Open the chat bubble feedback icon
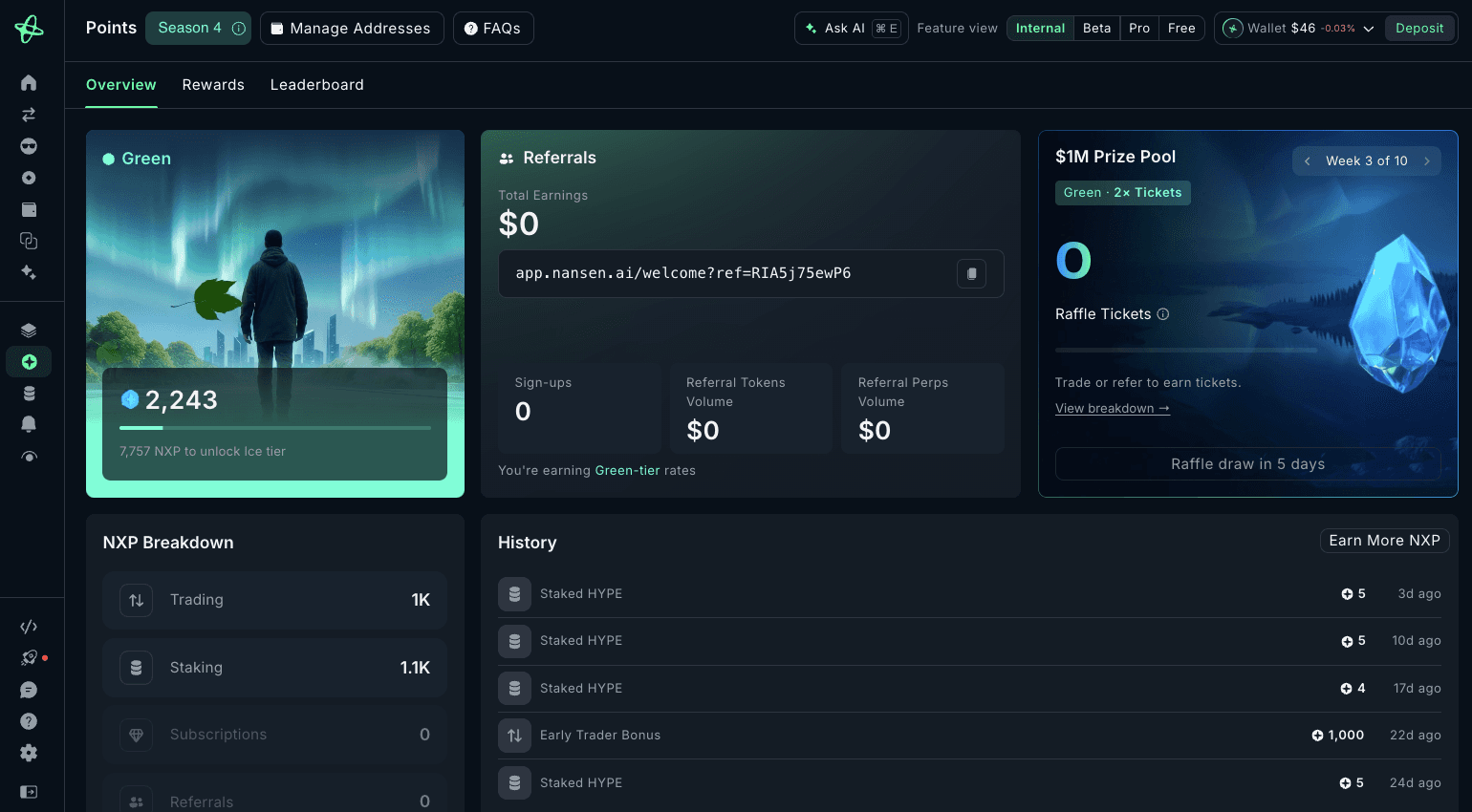The height and width of the screenshot is (812, 1472). click(x=29, y=690)
